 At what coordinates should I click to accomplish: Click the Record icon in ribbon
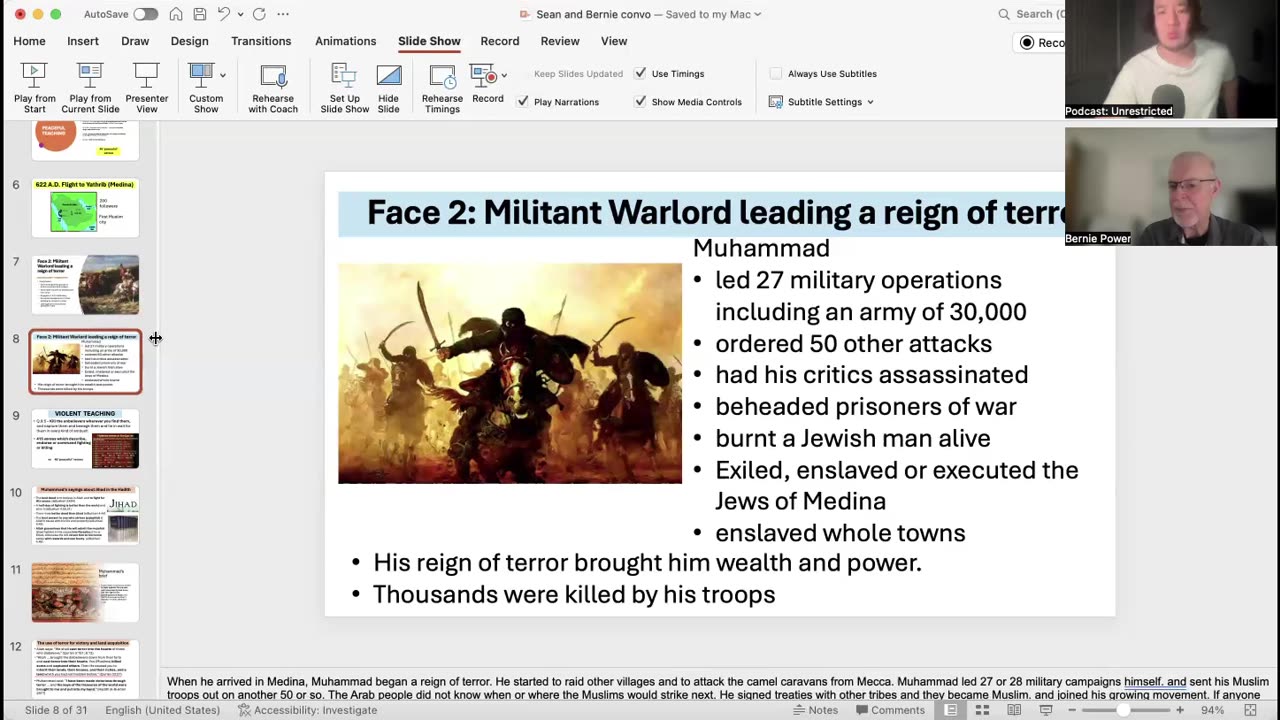click(x=483, y=75)
